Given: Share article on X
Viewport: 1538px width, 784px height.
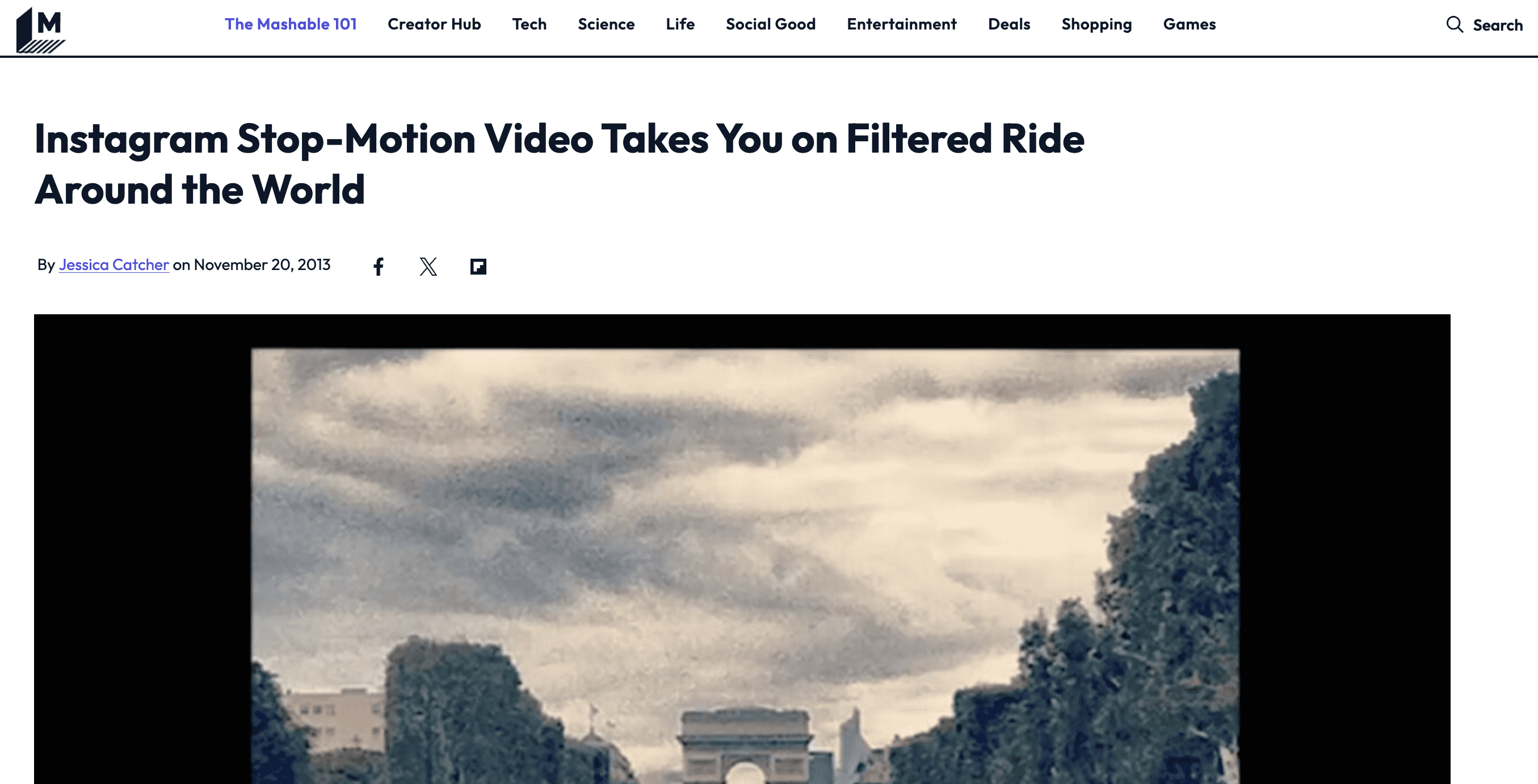Looking at the screenshot, I should (x=428, y=266).
